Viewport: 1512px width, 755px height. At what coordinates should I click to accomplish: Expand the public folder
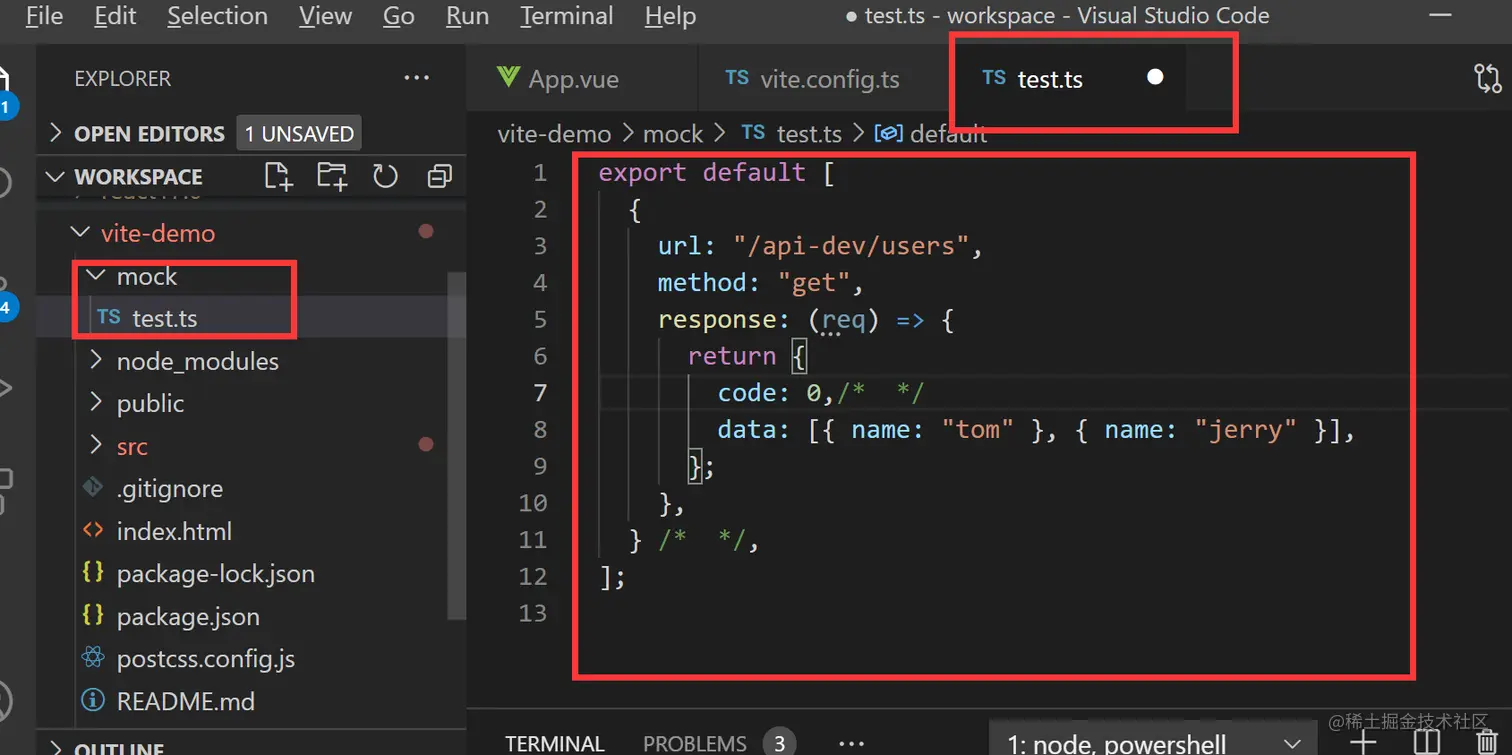96,403
